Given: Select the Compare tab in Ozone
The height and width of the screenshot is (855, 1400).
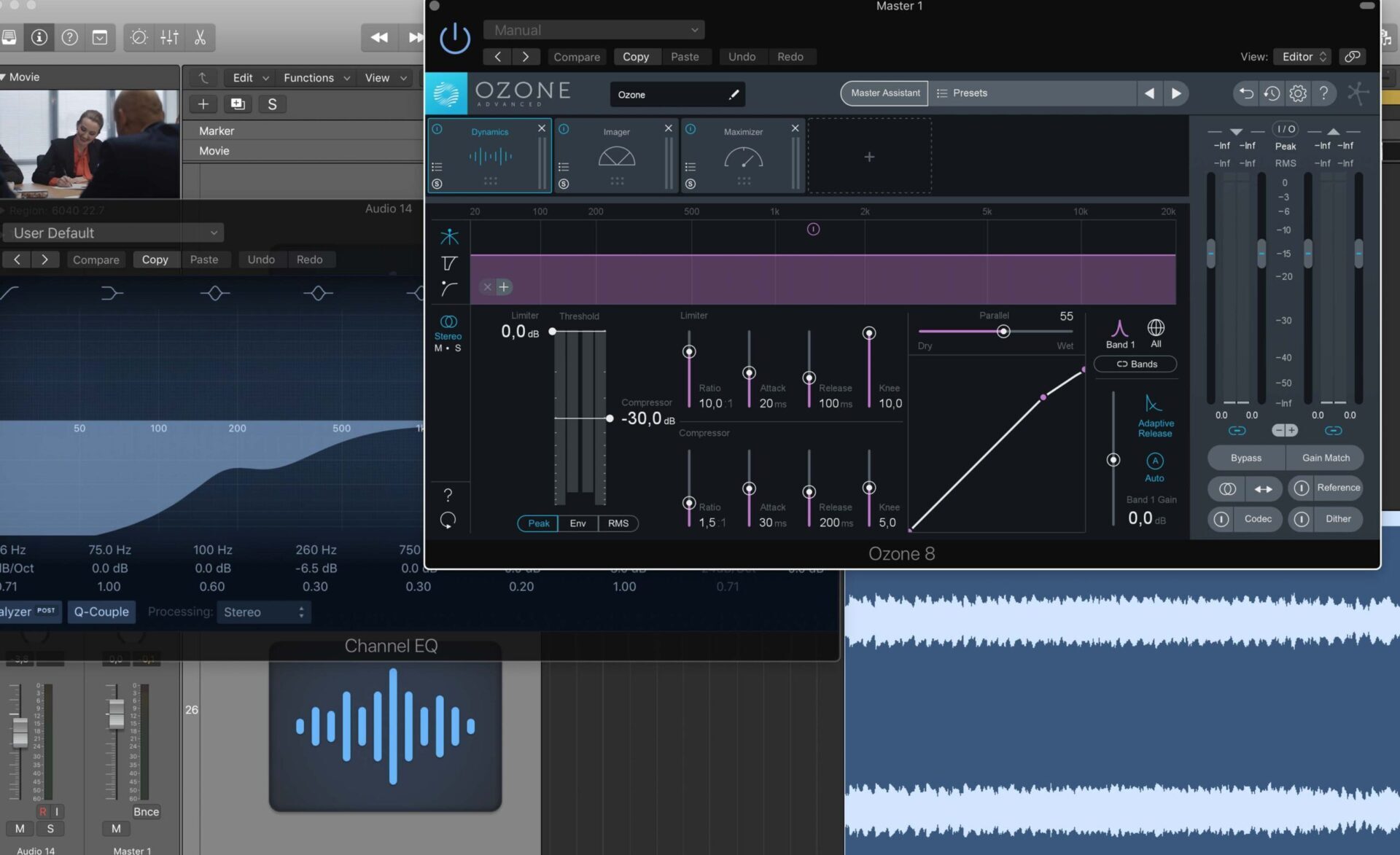Looking at the screenshot, I should [x=575, y=56].
